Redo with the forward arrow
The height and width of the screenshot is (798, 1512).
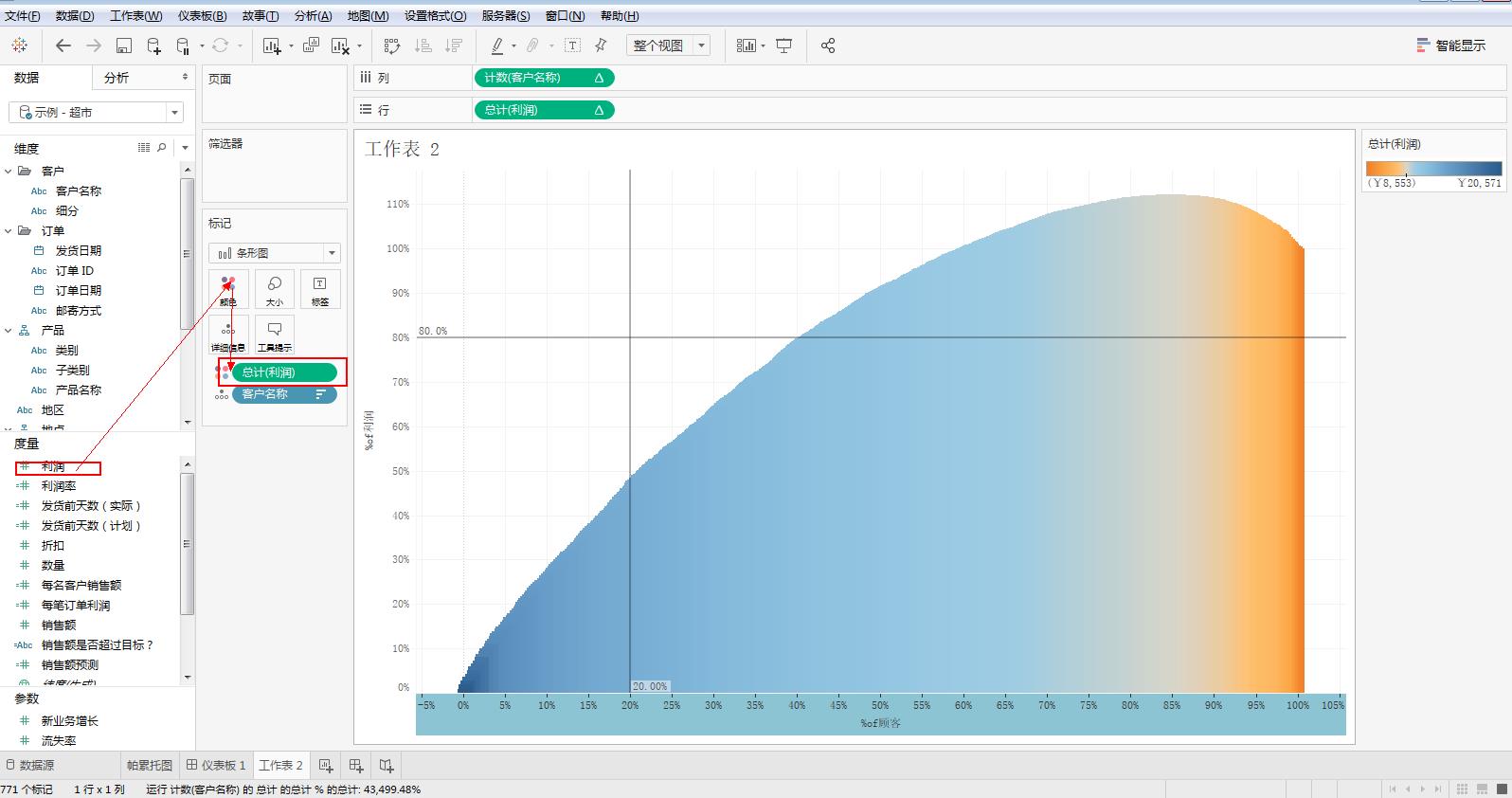click(x=94, y=45)
